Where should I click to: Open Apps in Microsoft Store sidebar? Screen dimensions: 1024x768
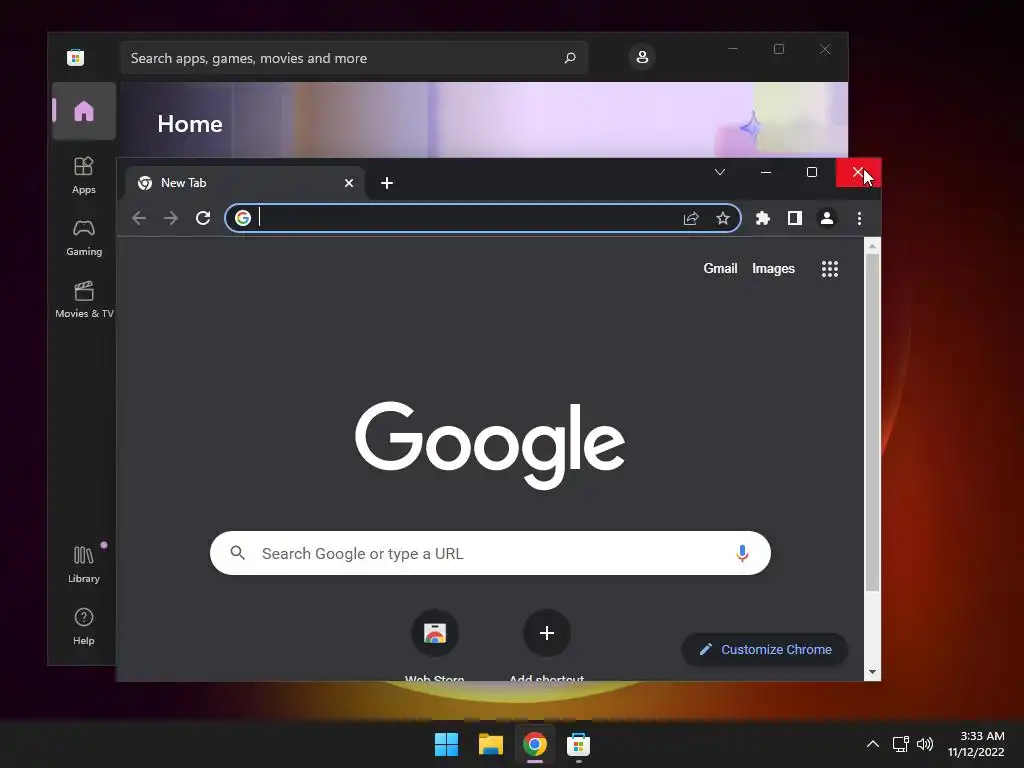tap(84, 175)
